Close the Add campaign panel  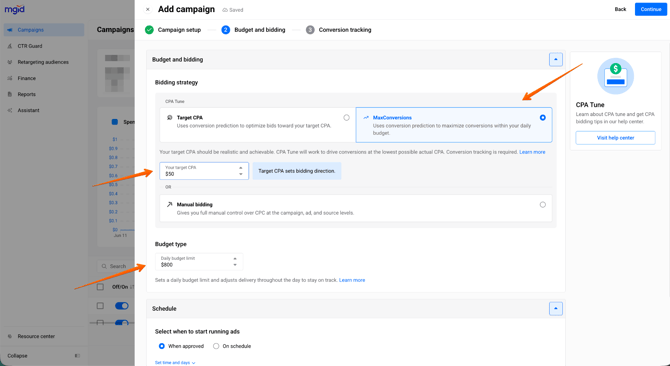147,9
